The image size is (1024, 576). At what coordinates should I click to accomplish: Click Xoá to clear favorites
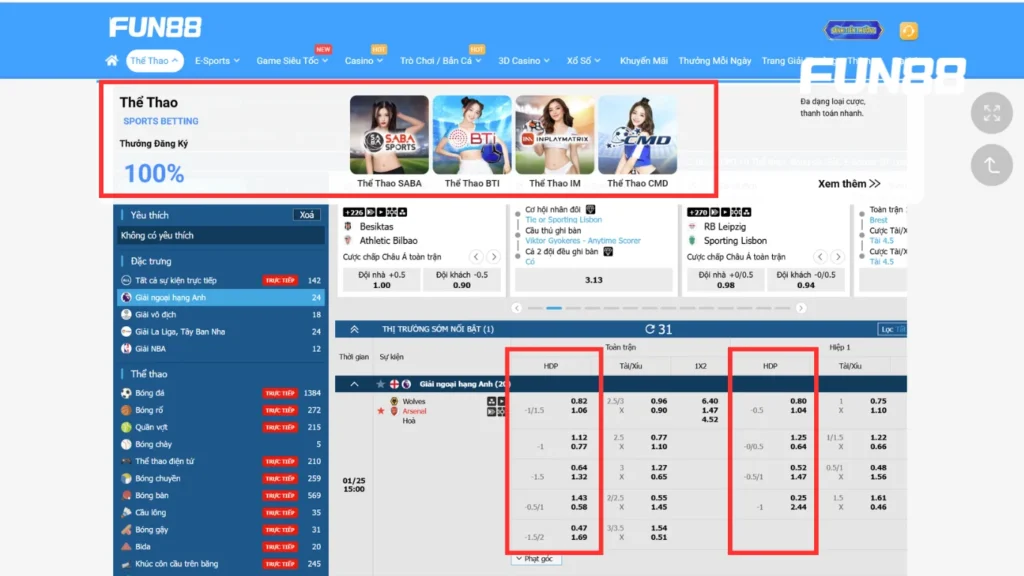[306, 215]
